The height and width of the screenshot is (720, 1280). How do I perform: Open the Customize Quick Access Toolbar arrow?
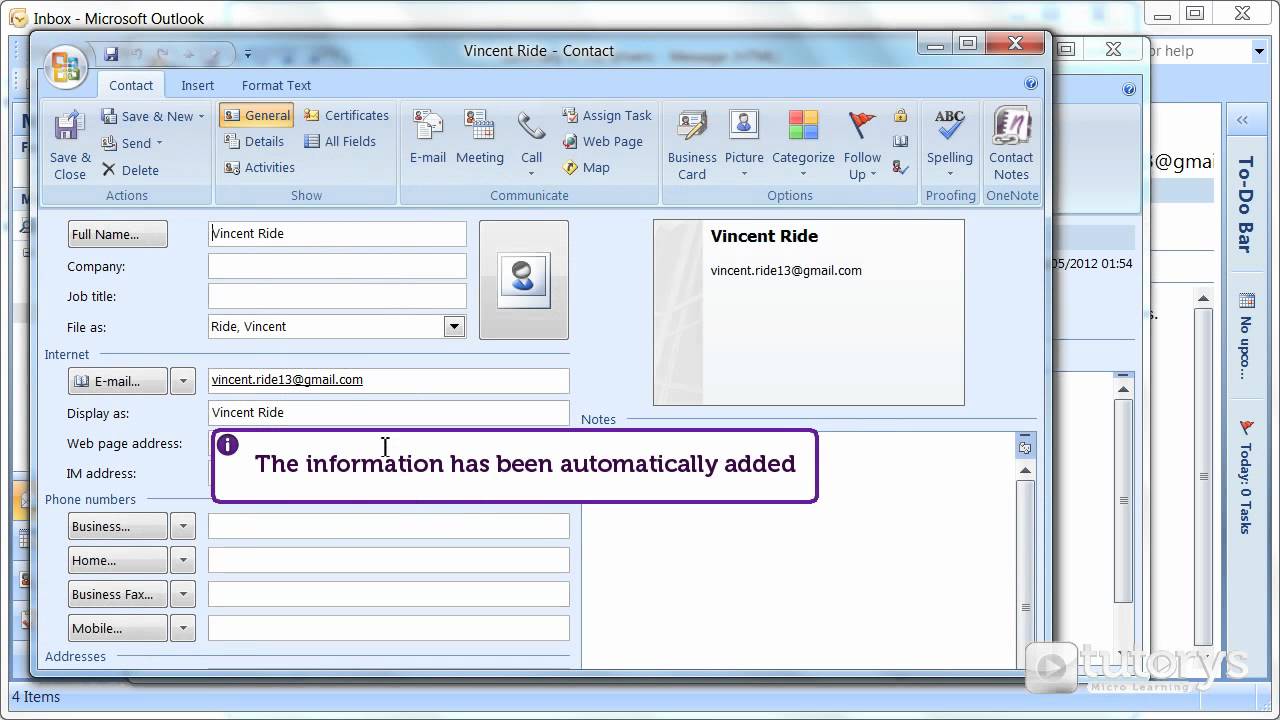pos(248,54)
